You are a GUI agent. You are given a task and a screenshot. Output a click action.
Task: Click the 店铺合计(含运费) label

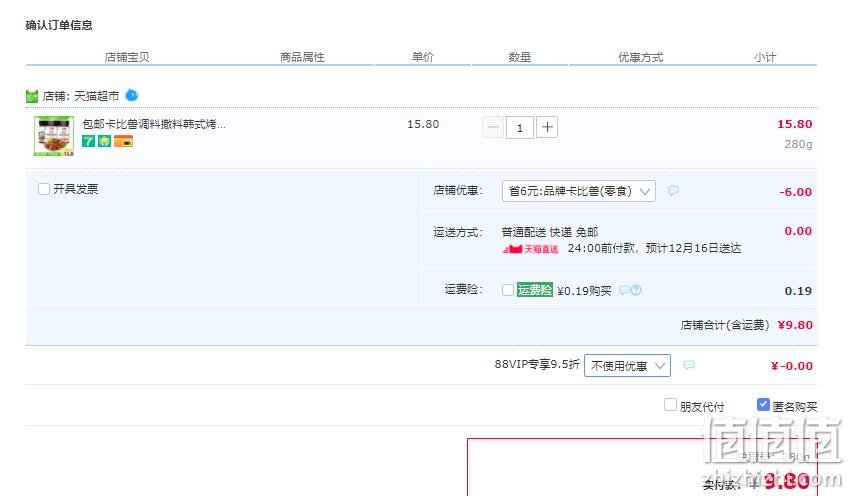(725, 325)
